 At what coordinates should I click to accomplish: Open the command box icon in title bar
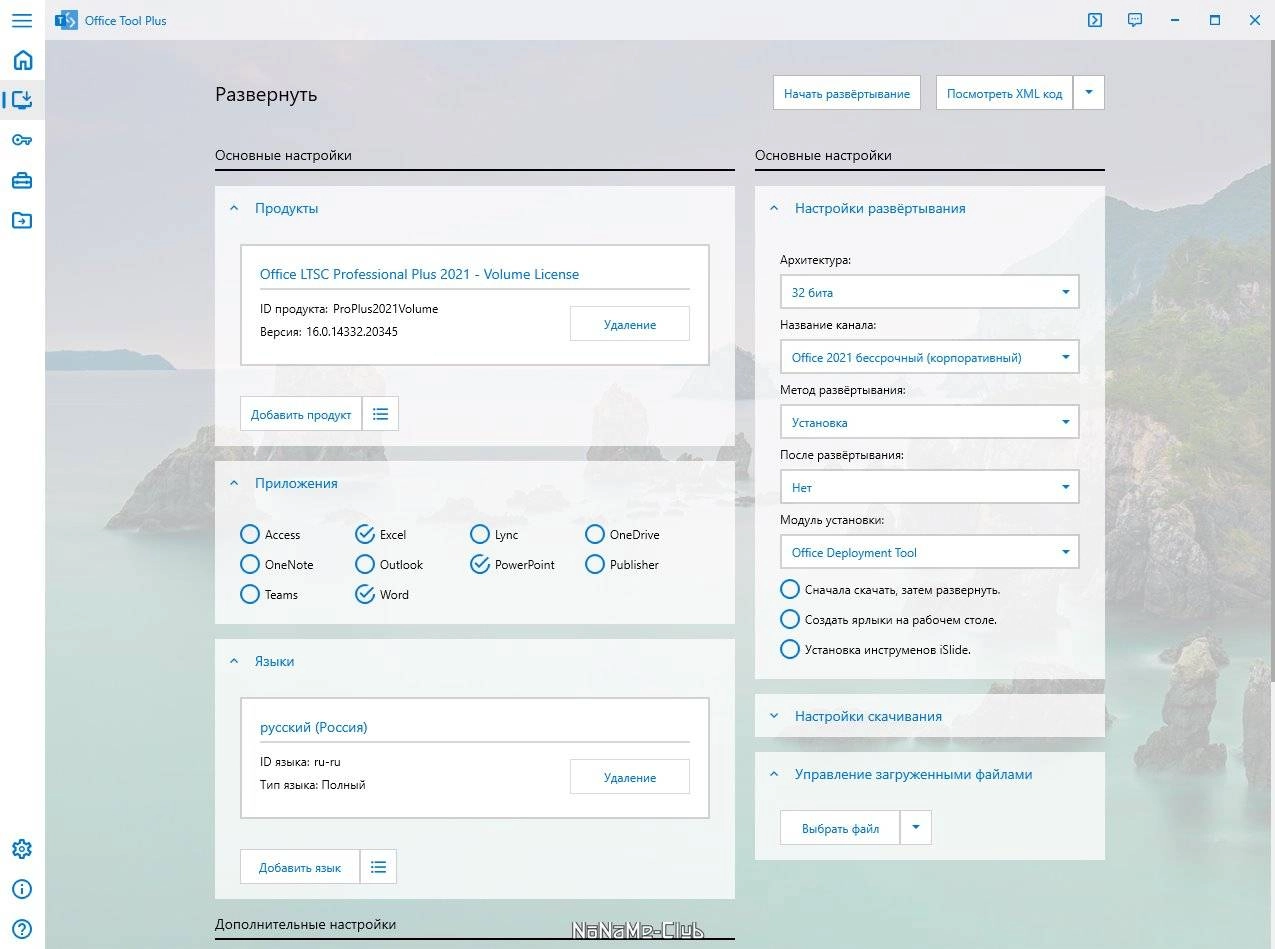coord(1095,20)
